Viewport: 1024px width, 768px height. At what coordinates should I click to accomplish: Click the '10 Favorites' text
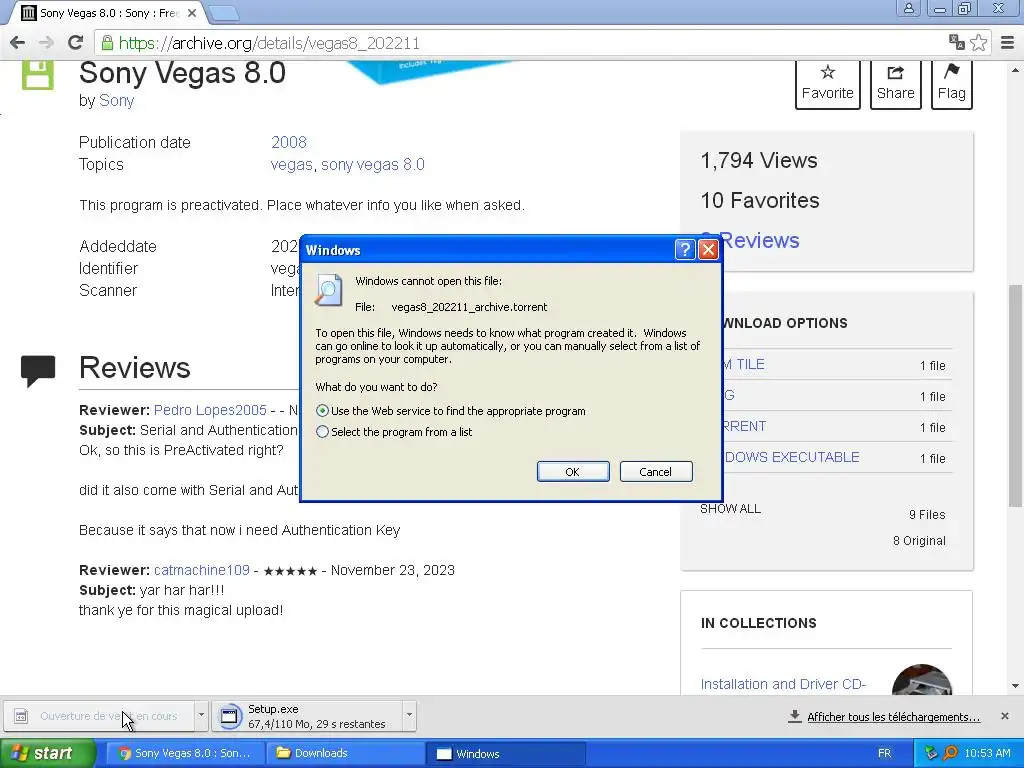coord(760,200)
